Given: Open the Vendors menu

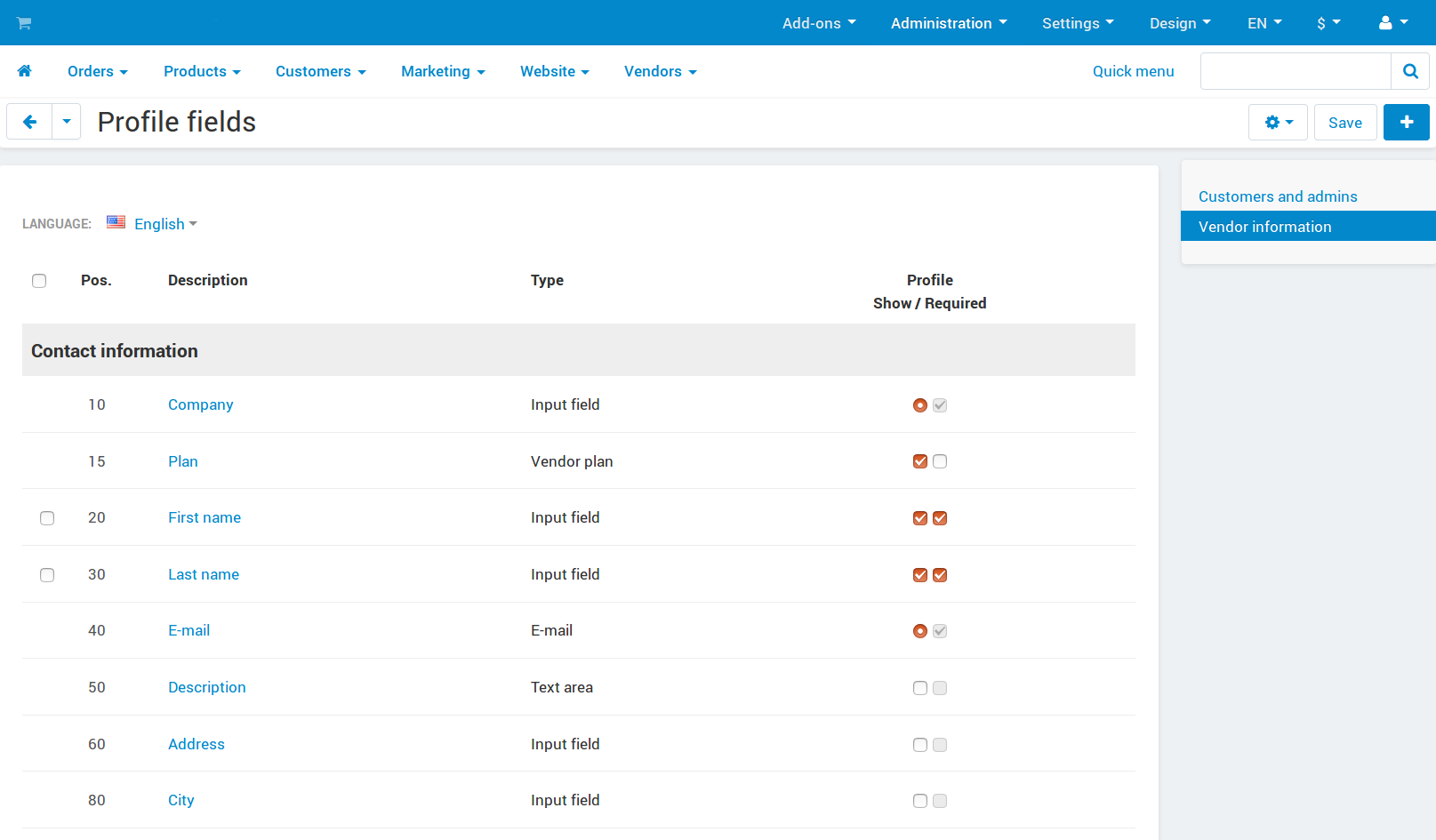Looking at the screenshot, I should pos(660,71).
